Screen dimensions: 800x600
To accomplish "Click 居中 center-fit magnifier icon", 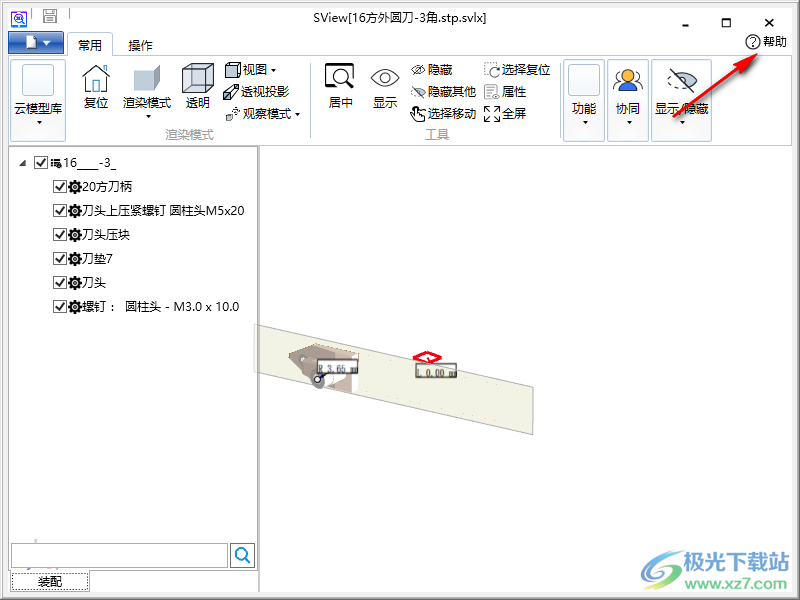I will click(340, 77).
